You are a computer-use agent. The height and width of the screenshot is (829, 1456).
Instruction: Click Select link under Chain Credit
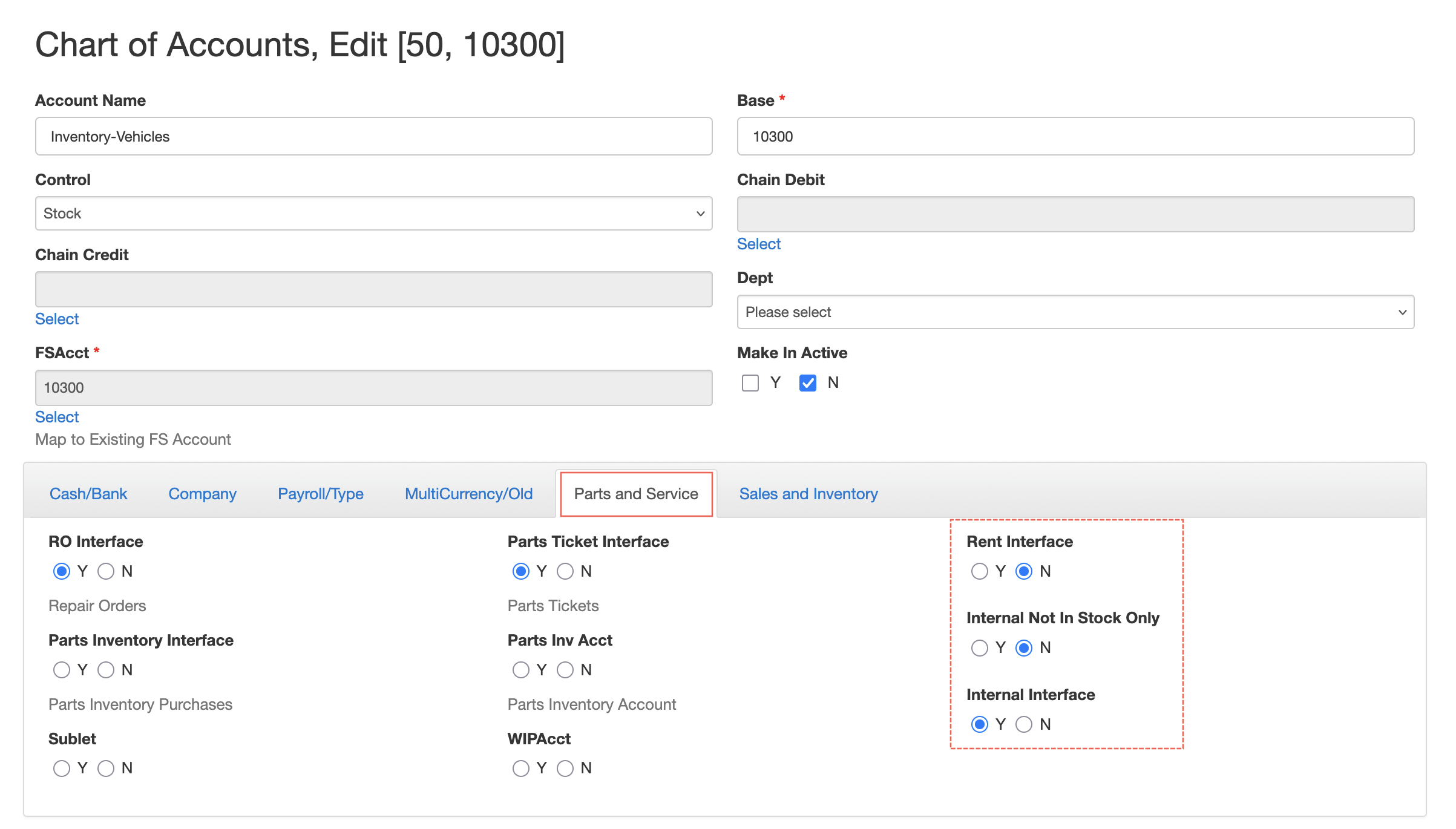57,319
